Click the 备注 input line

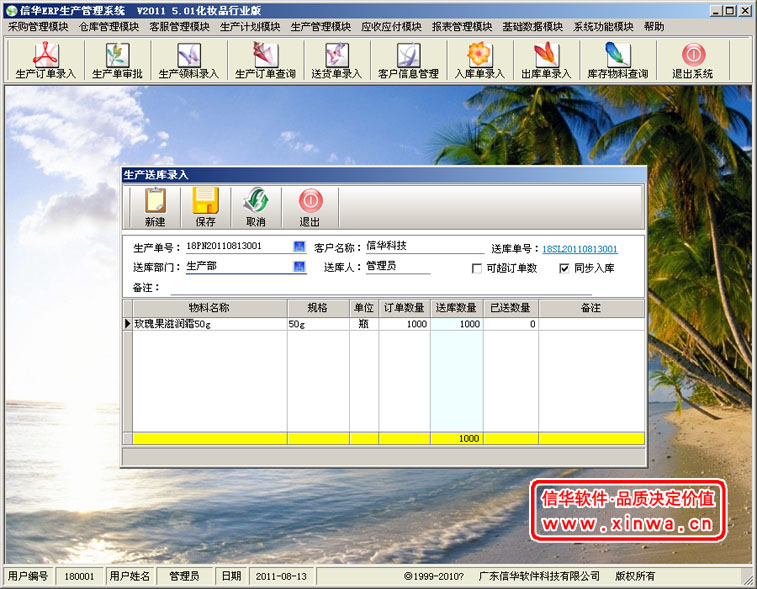pos(381,288)
